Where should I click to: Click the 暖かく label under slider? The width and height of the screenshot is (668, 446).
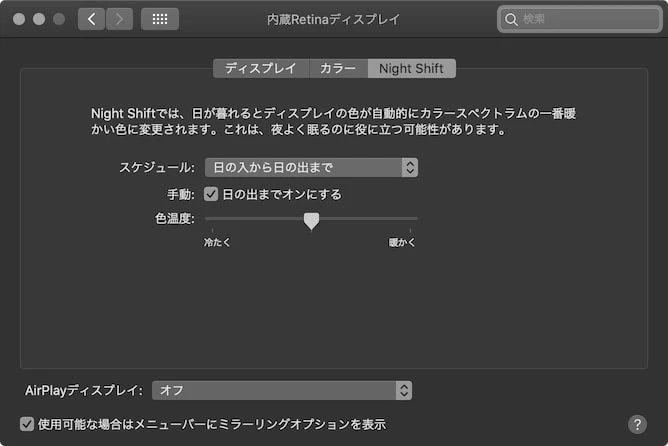coord(402,242)
